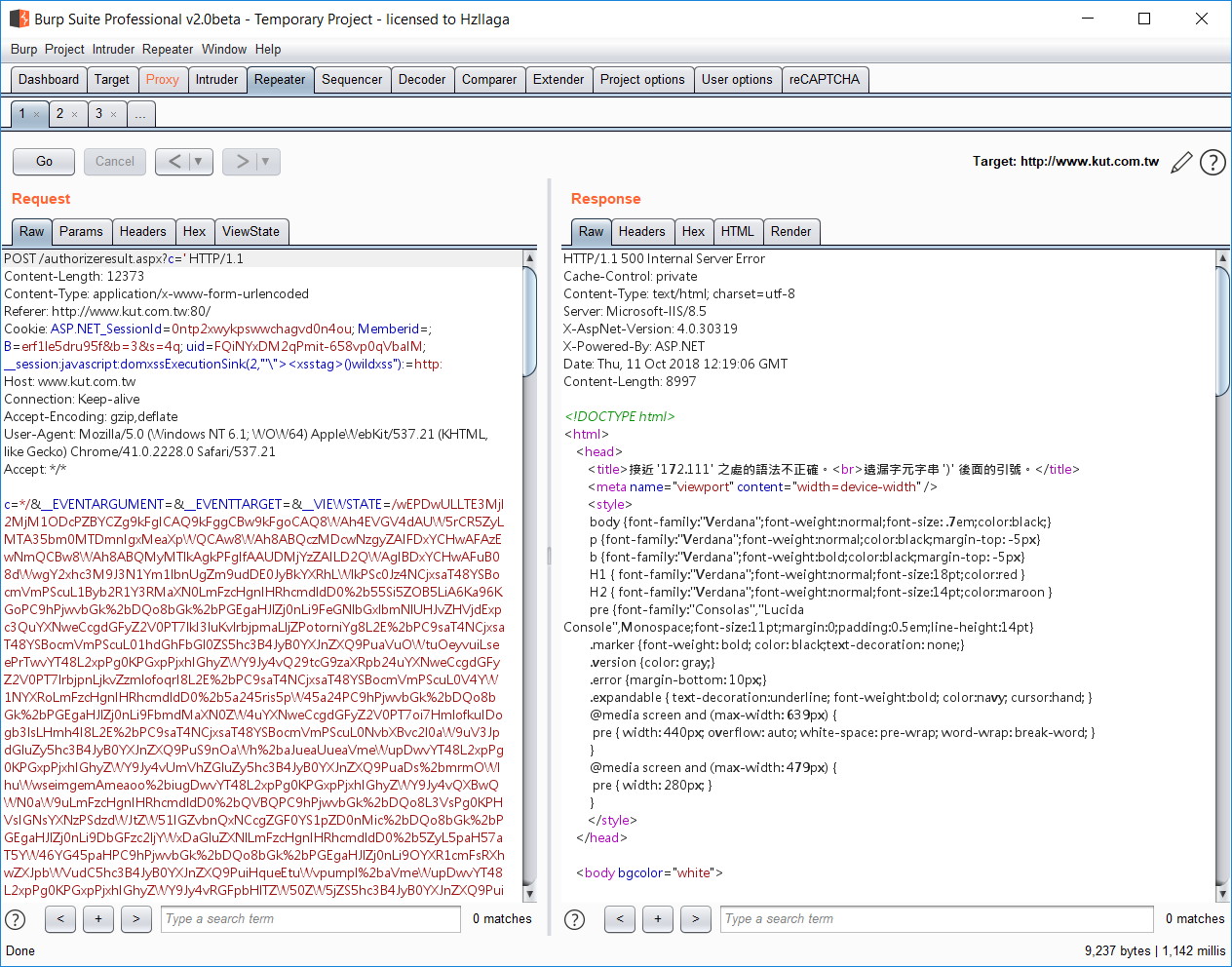
Task: Open the Burp menu
Action: [24, 49]
